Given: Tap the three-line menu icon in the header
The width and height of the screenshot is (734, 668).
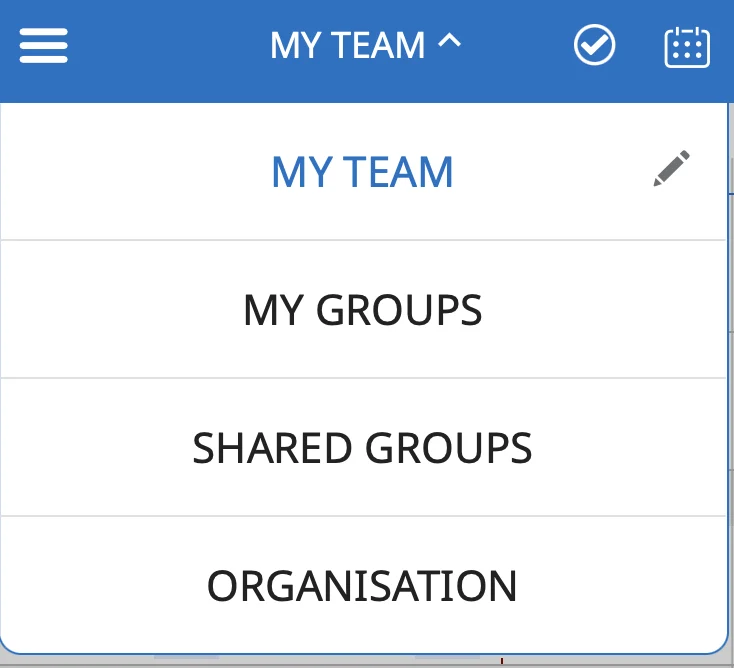Looking at the screenshot, I should click(44, 45).
